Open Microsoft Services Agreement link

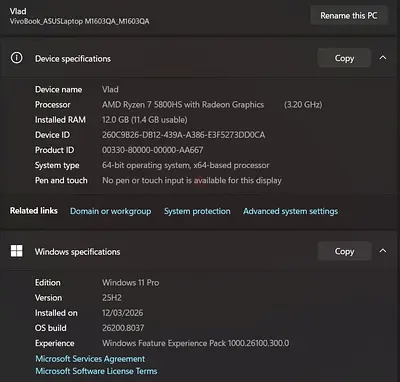pos(90,359)
